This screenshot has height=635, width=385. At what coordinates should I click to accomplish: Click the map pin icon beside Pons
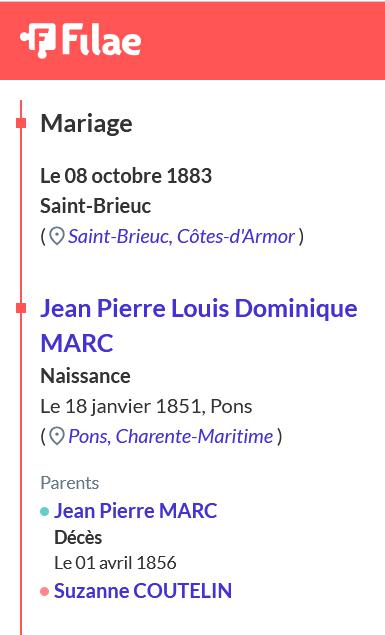click(x=57, y=436)
